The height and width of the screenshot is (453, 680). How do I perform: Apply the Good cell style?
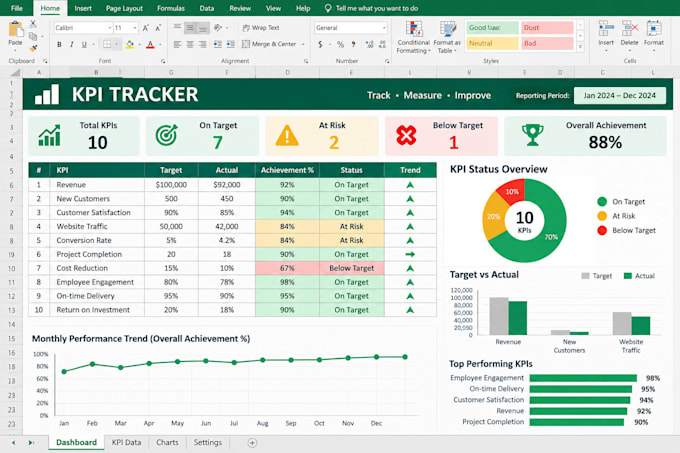(x=493, y=28)
